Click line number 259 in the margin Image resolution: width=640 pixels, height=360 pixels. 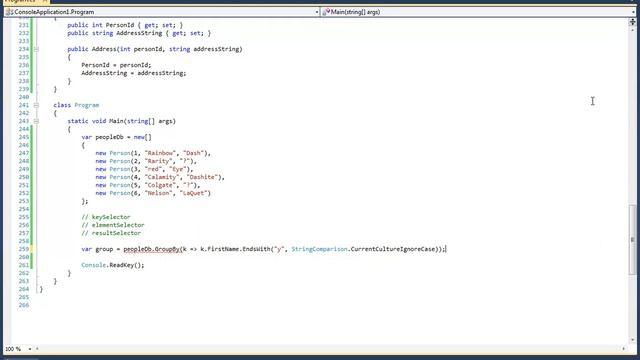(x=24, y=249)
